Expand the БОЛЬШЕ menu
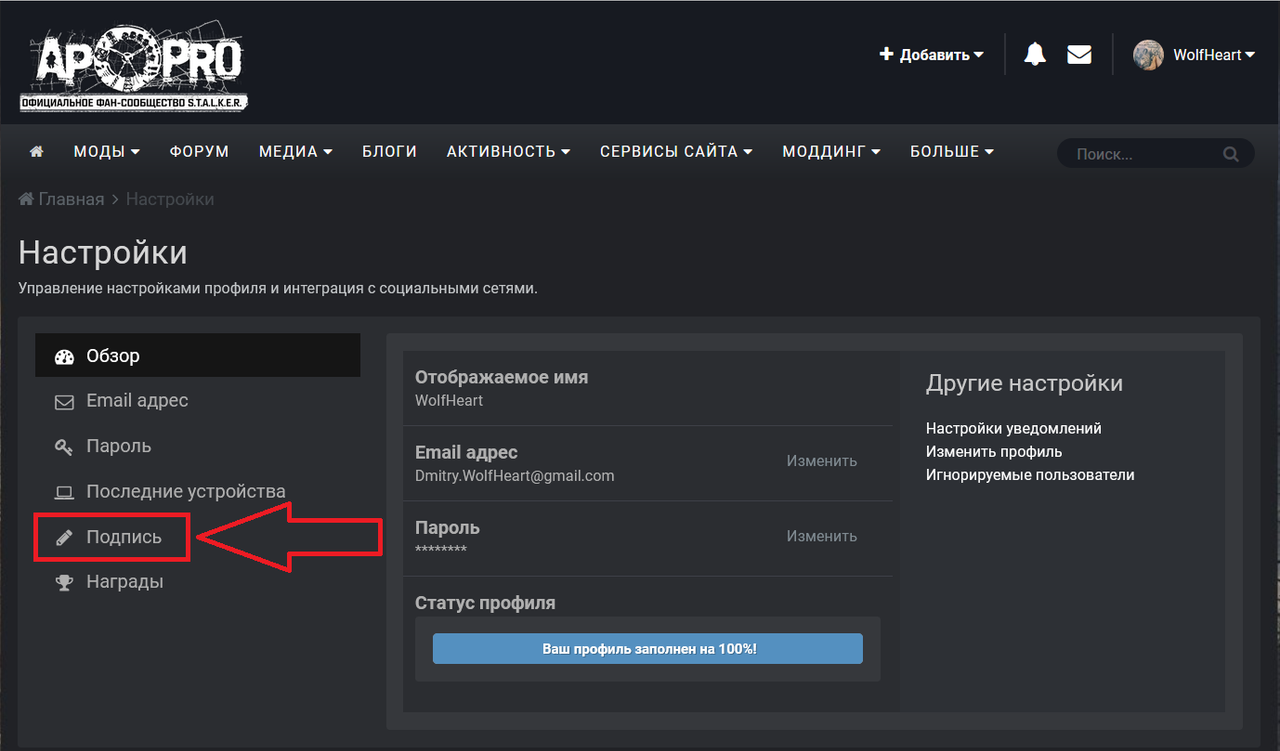1280x751 pixels. pyautogui.click(x=952, y=152)
